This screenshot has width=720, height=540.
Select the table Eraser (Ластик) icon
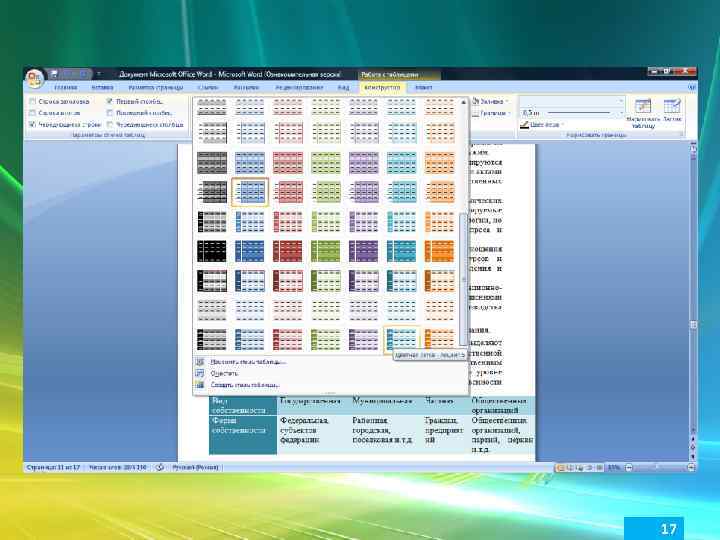pyautogui.click(x=672, y=106)
